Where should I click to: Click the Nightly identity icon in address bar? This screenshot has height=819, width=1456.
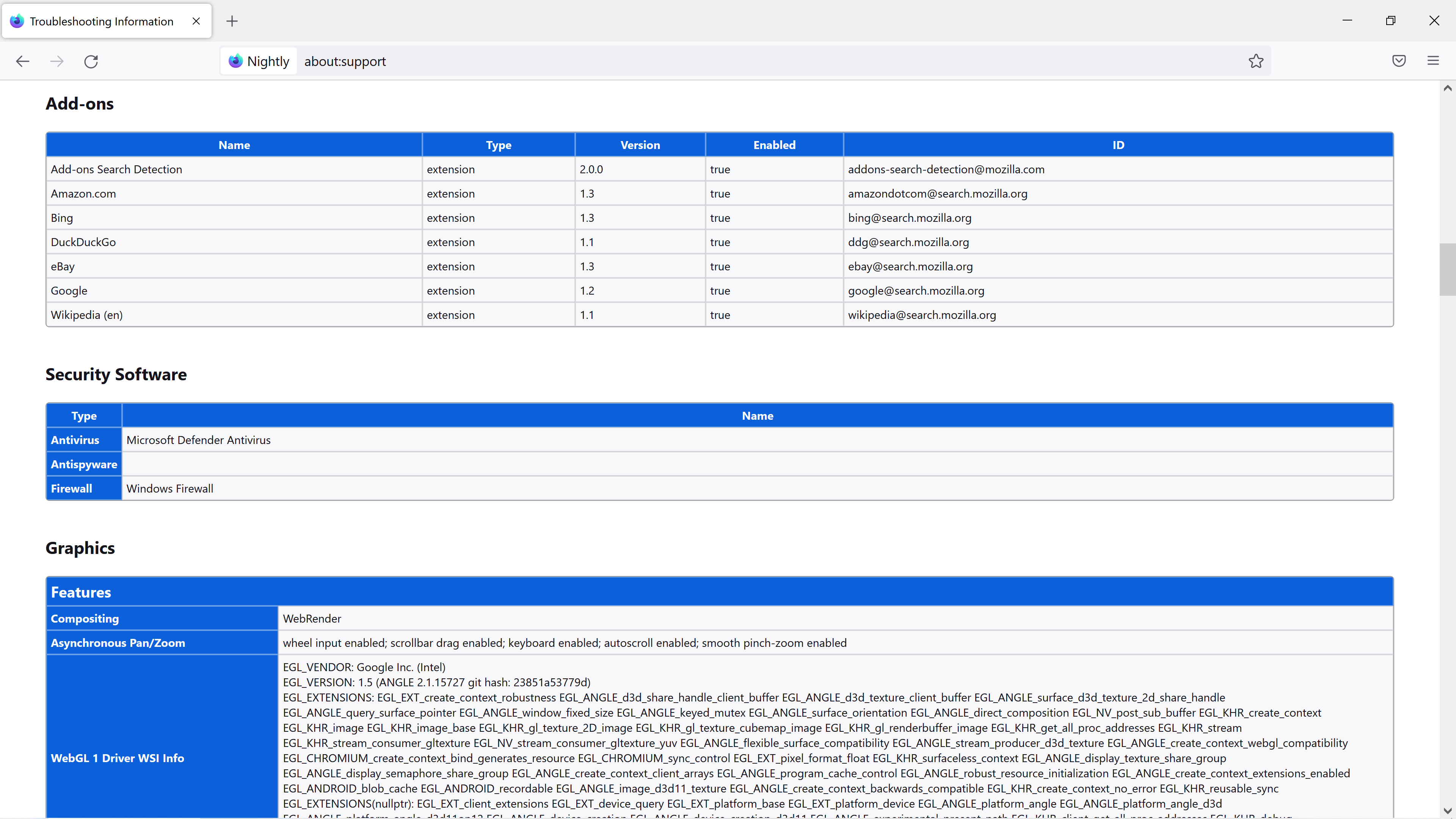(x=259, y=61)
